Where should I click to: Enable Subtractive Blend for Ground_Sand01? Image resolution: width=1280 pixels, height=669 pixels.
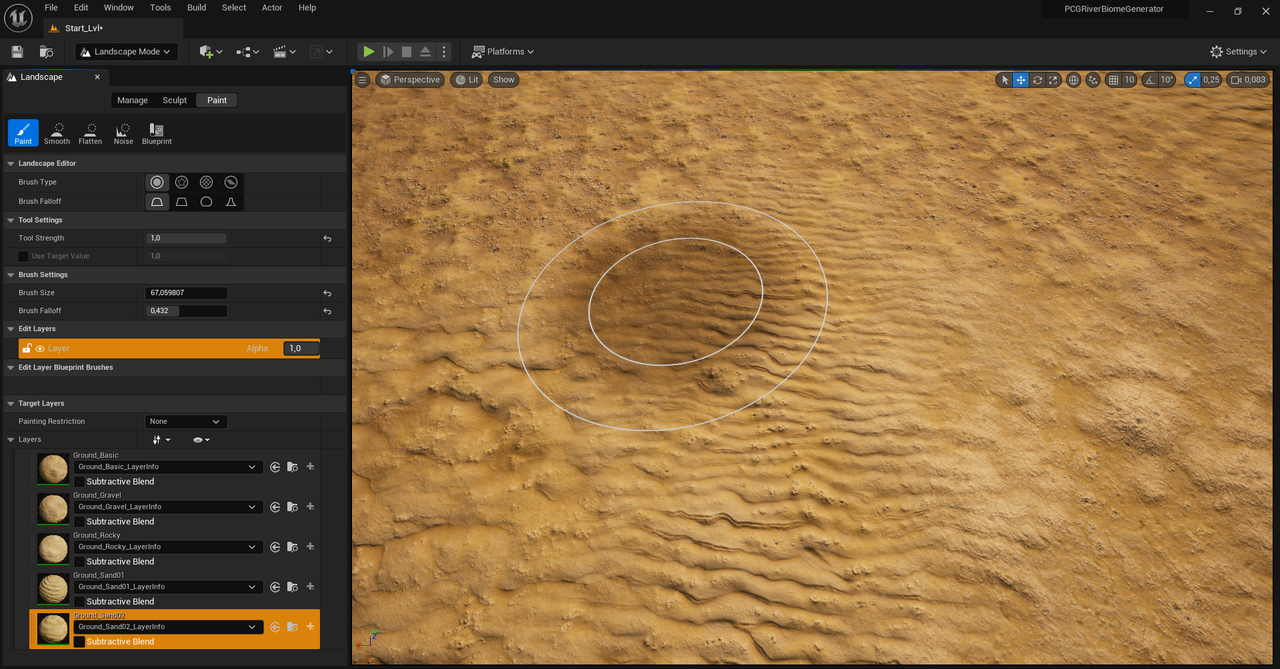(79, 602)
